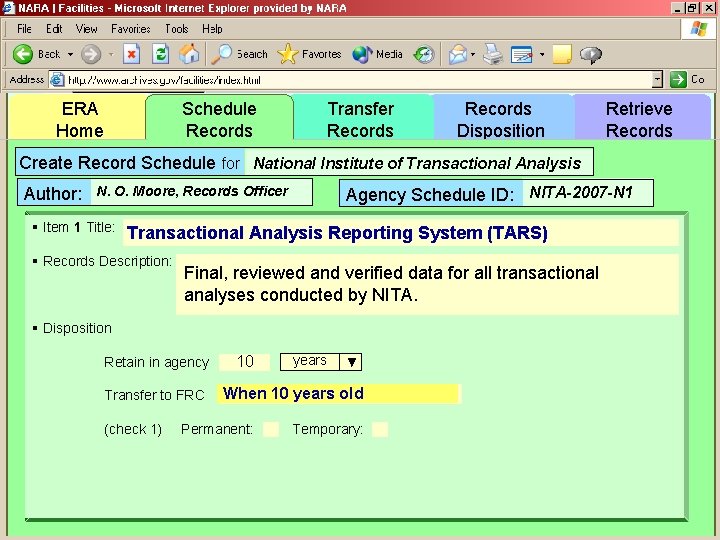Open the Mail options dropdown arrow
The image size is (720, 540).
[473, 54]
